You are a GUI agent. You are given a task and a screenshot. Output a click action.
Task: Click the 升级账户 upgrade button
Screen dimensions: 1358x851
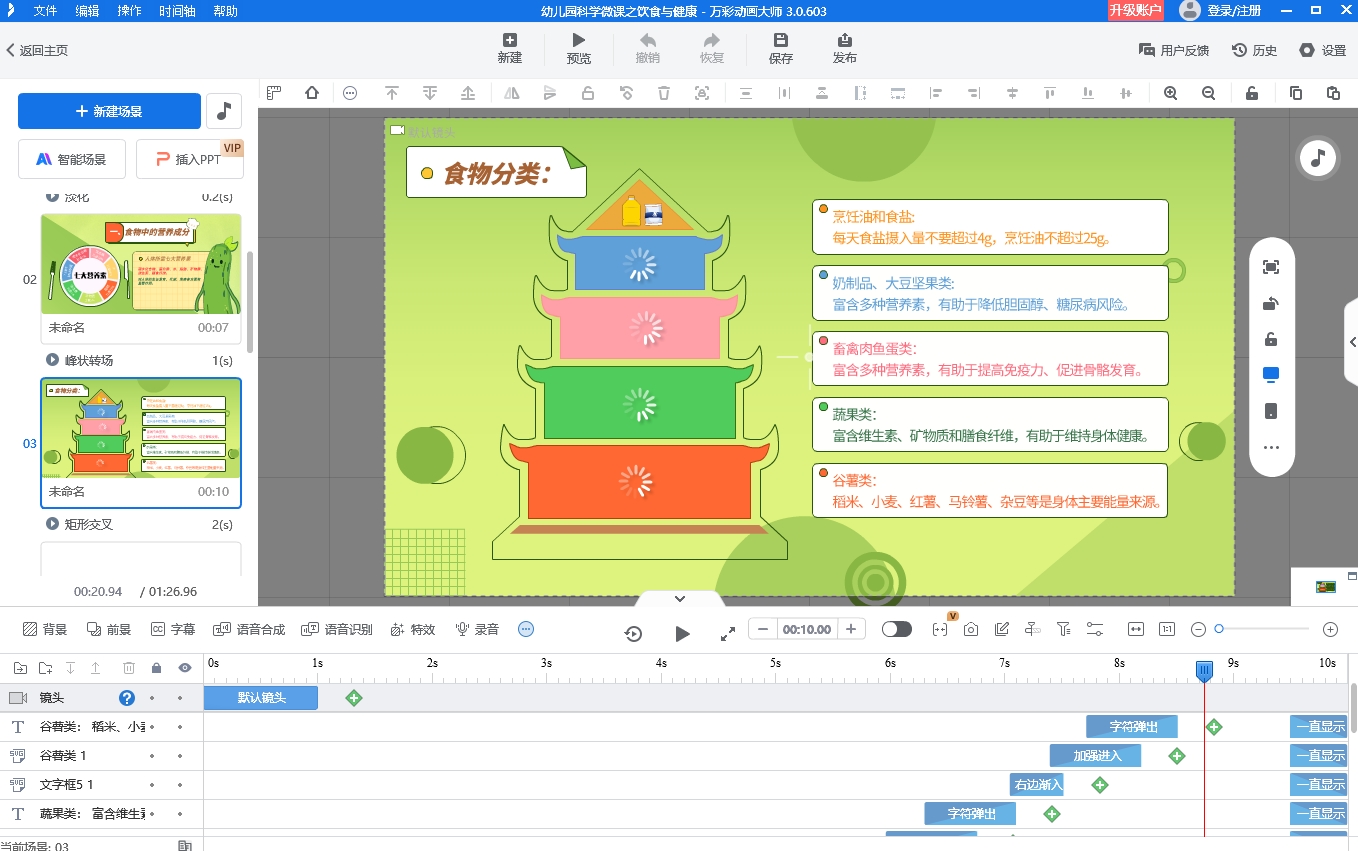pyautogui.click(x=1135, y=11)
